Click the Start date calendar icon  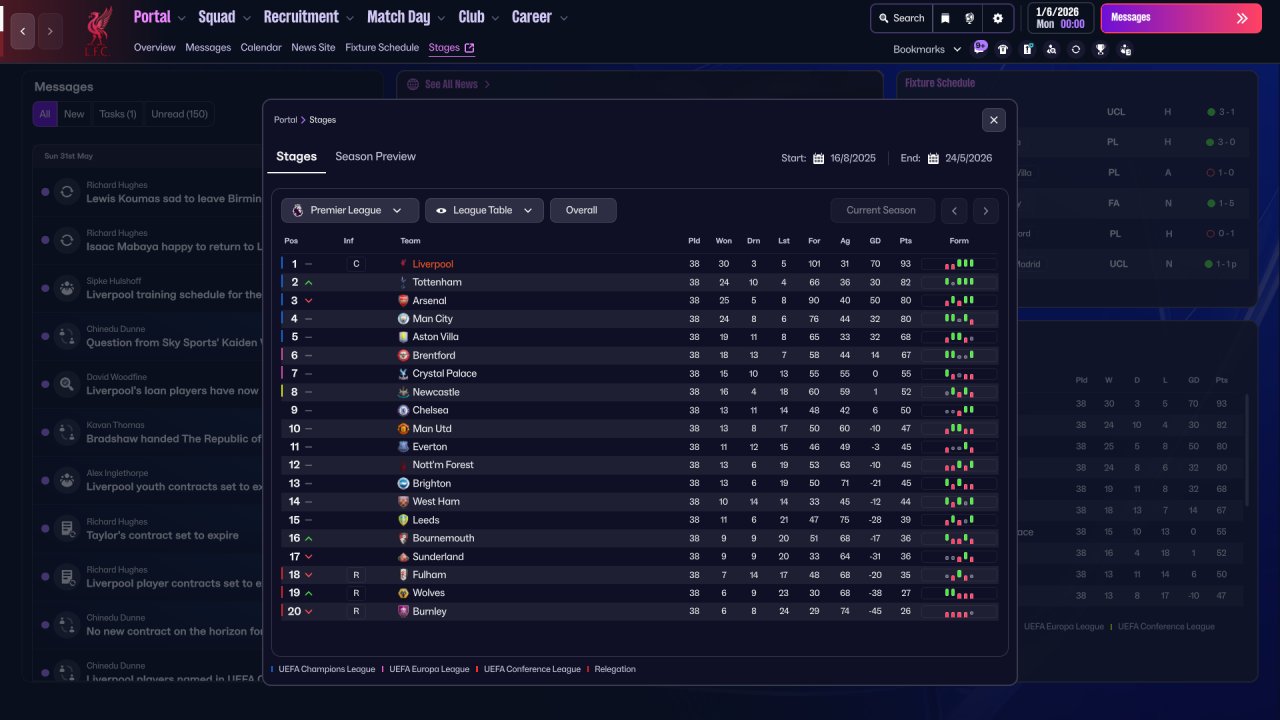point(818,158)
